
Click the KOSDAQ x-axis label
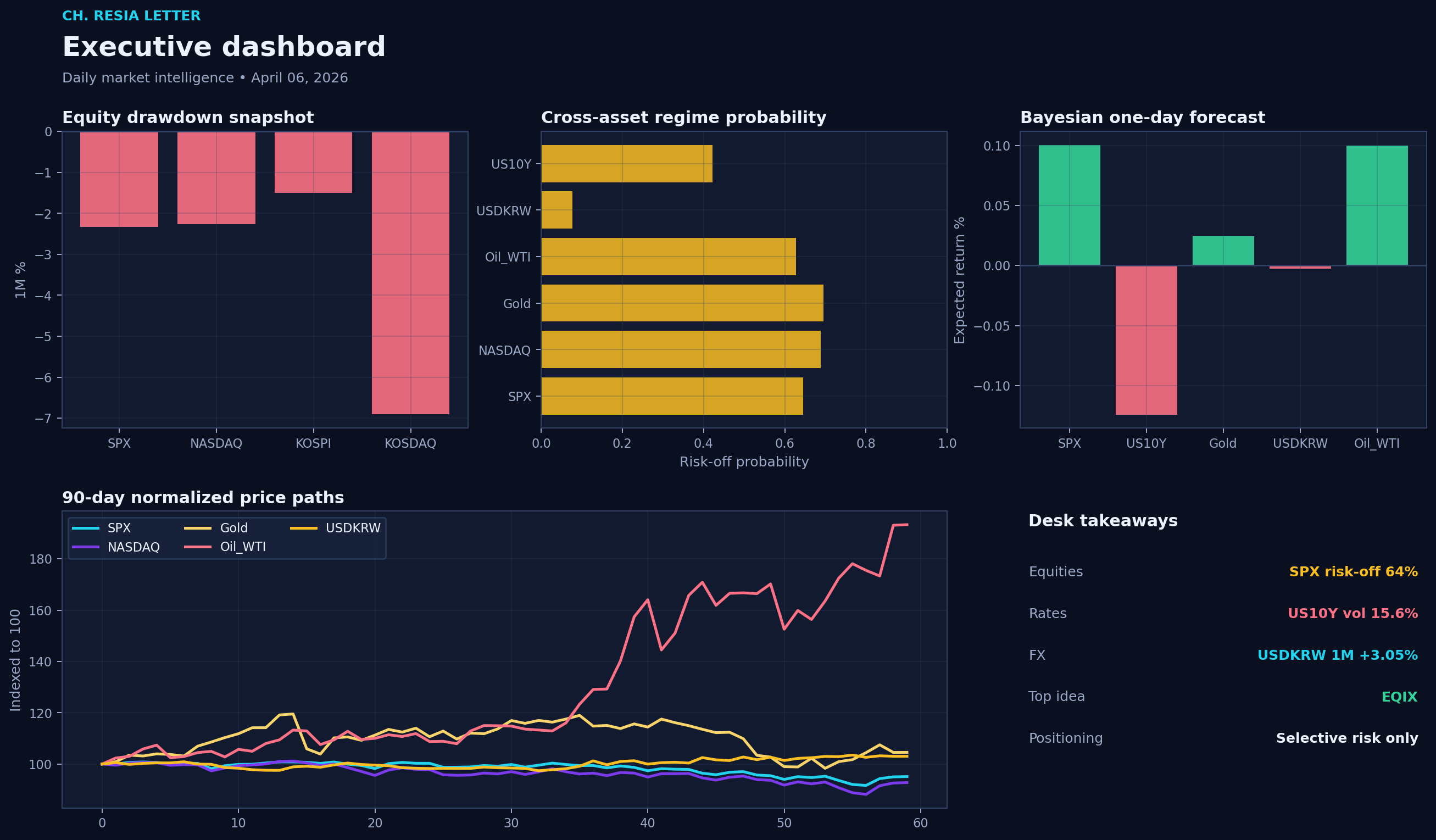410,443
